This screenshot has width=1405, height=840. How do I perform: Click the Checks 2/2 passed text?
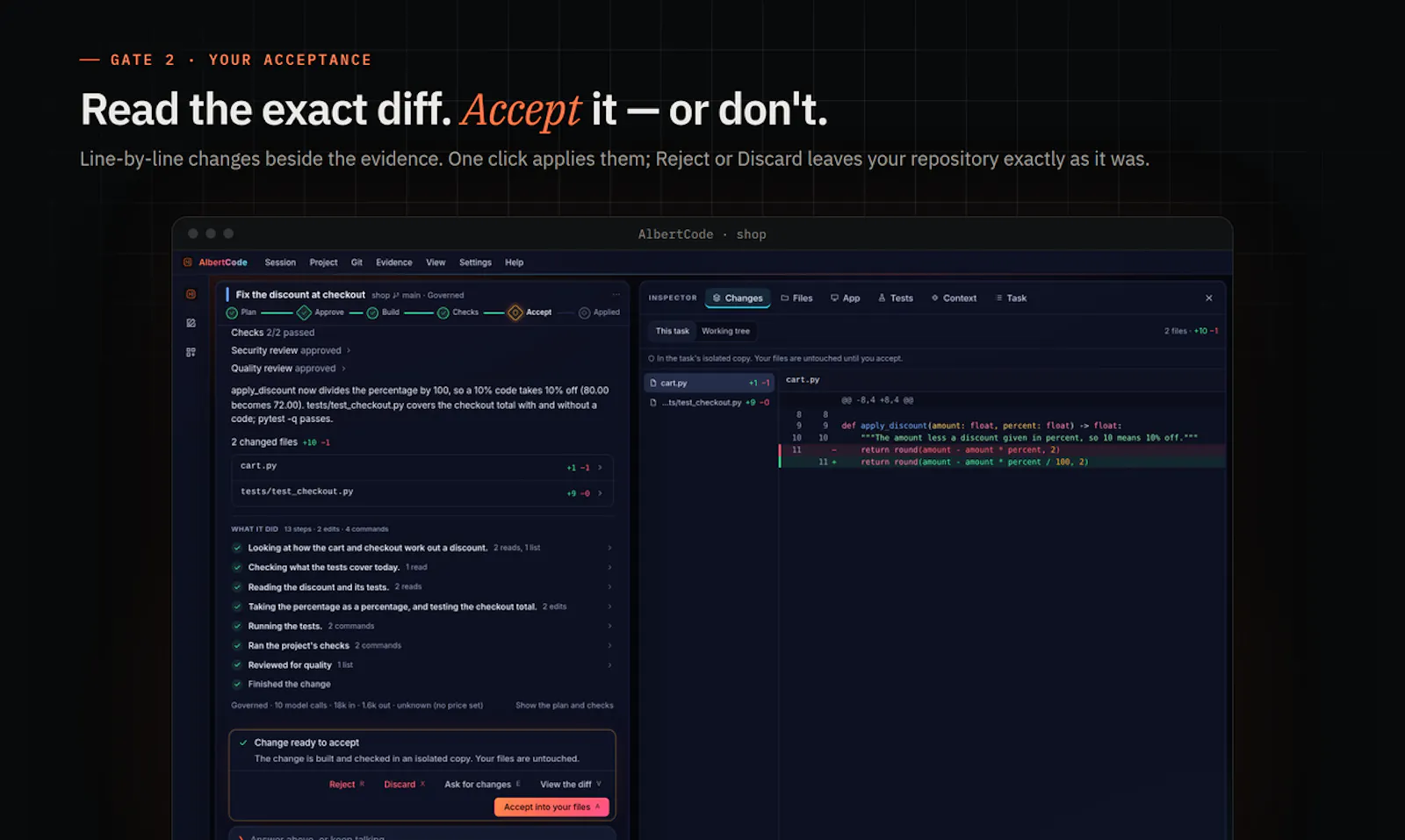(x=272, y=333)
